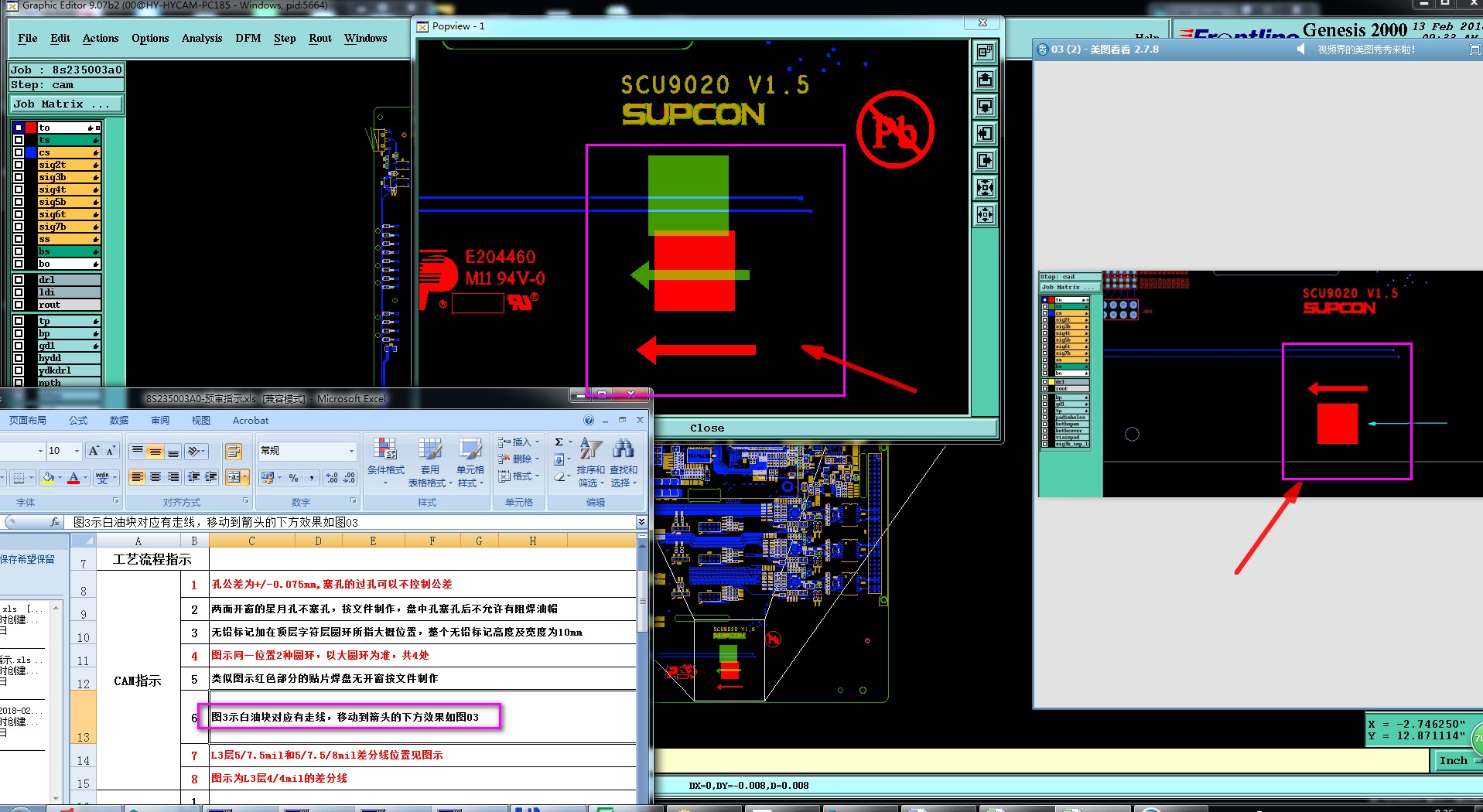1483x812 pixels.
Task: Expand the 排序和筛选 sort and filter dropdown
Action: tap(590, 462)
